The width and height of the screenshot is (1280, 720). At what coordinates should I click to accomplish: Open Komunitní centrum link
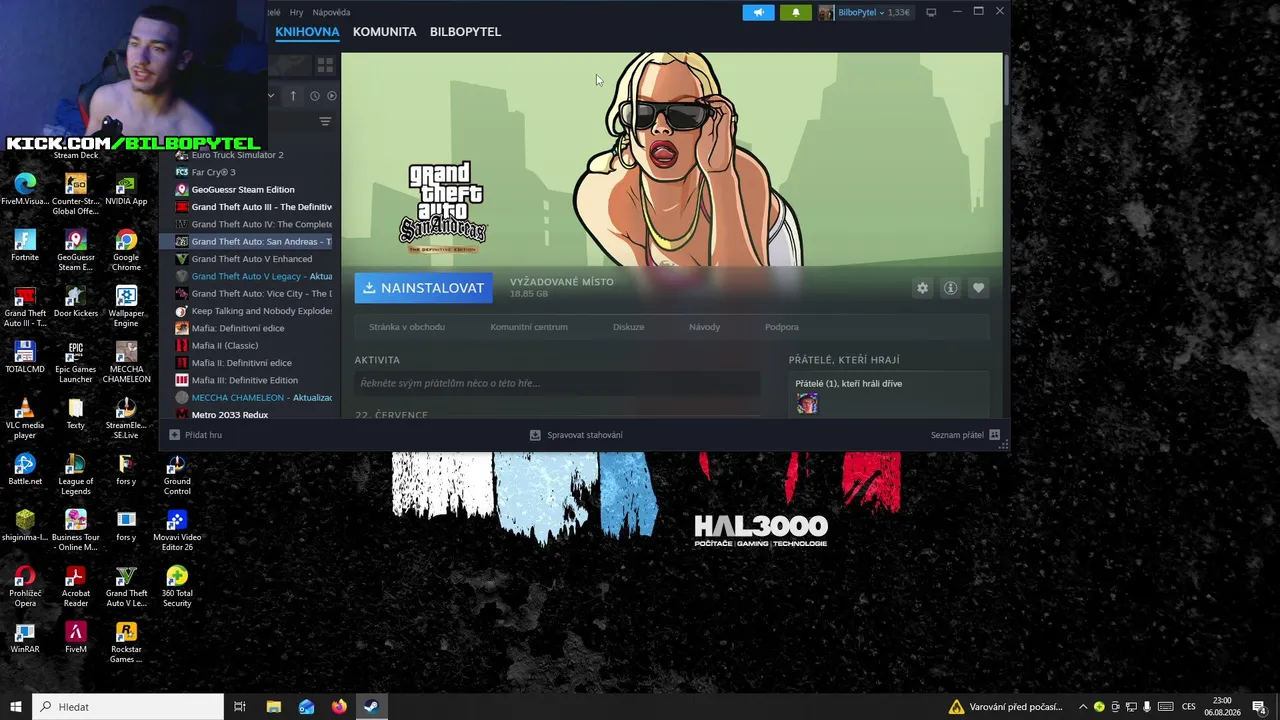point(529,327)
